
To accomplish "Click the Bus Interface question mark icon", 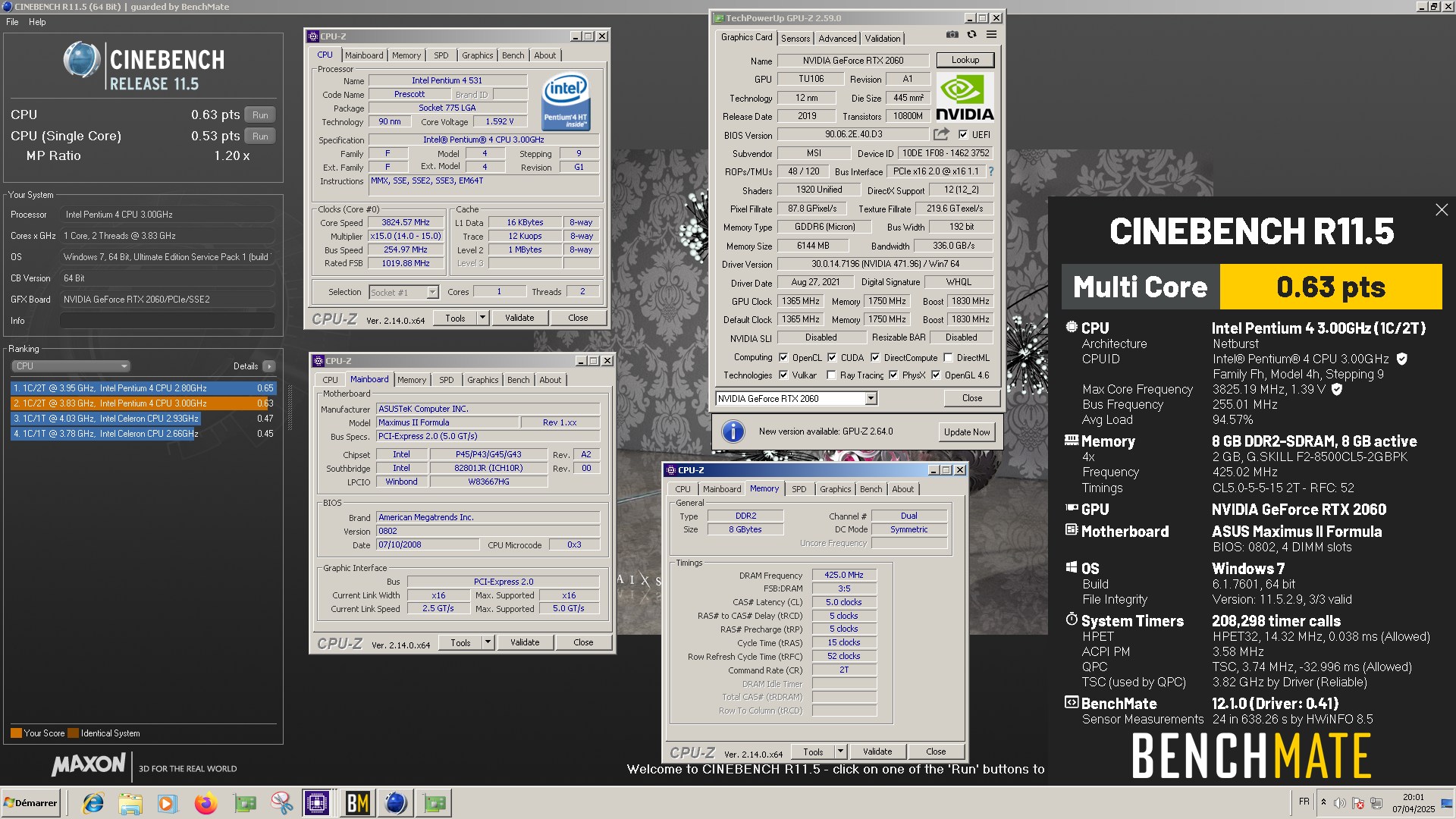I will point(991,171).
